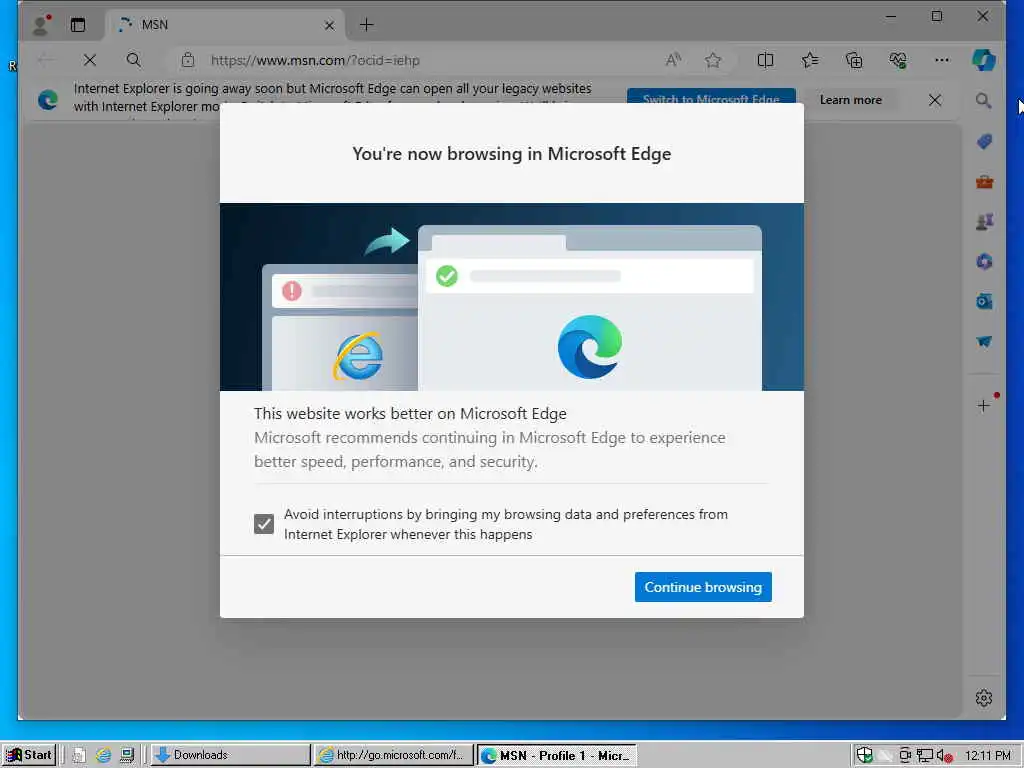Image resolution: width=1024 pixels, height=768 pixels.
Task: Open Collections icon
Action: [854, 60]
